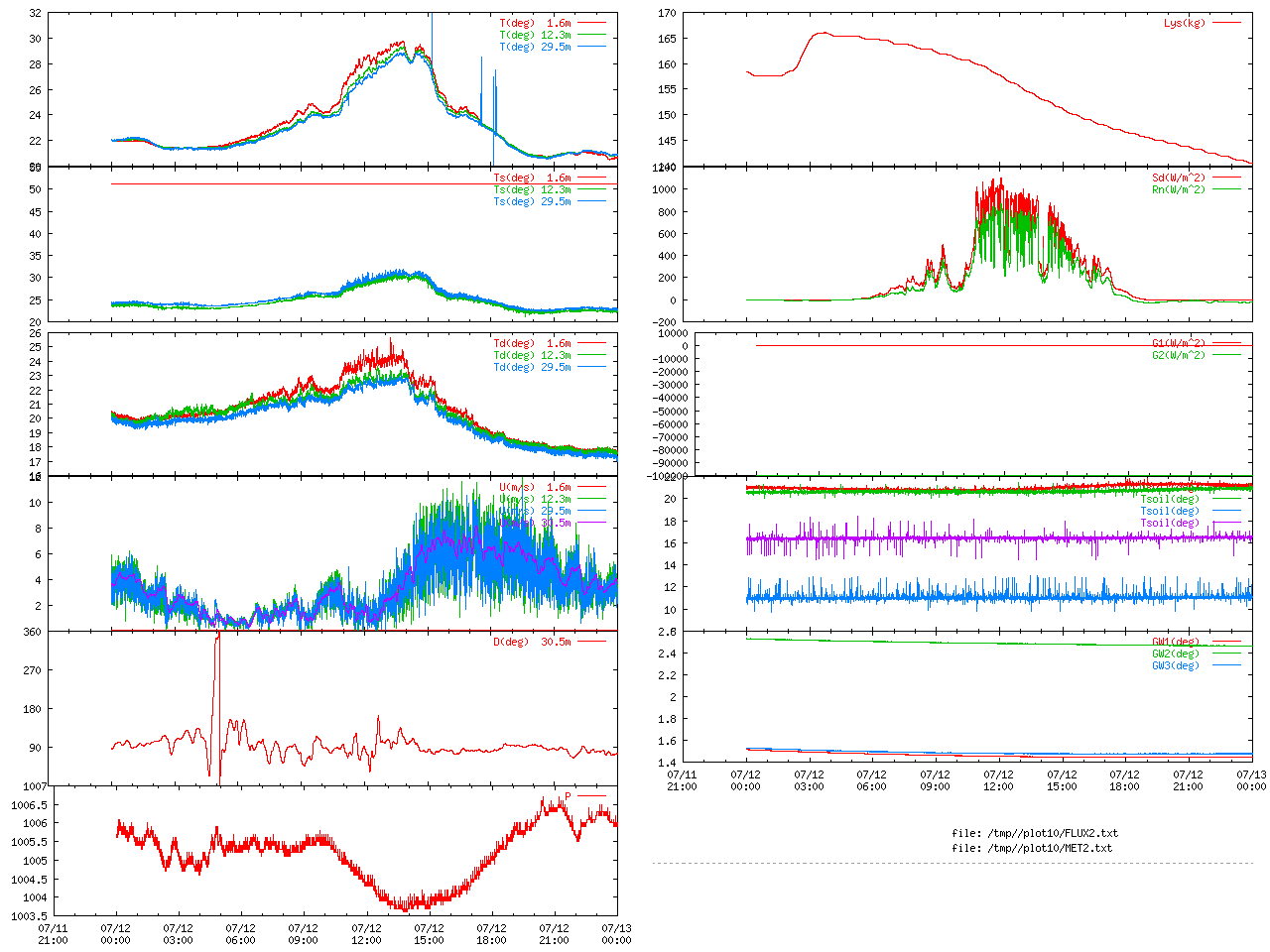Click the magenta Tsoil(deg) legend entry
This screenshot has height=952, width=1270.
(x=1170, y=523)
